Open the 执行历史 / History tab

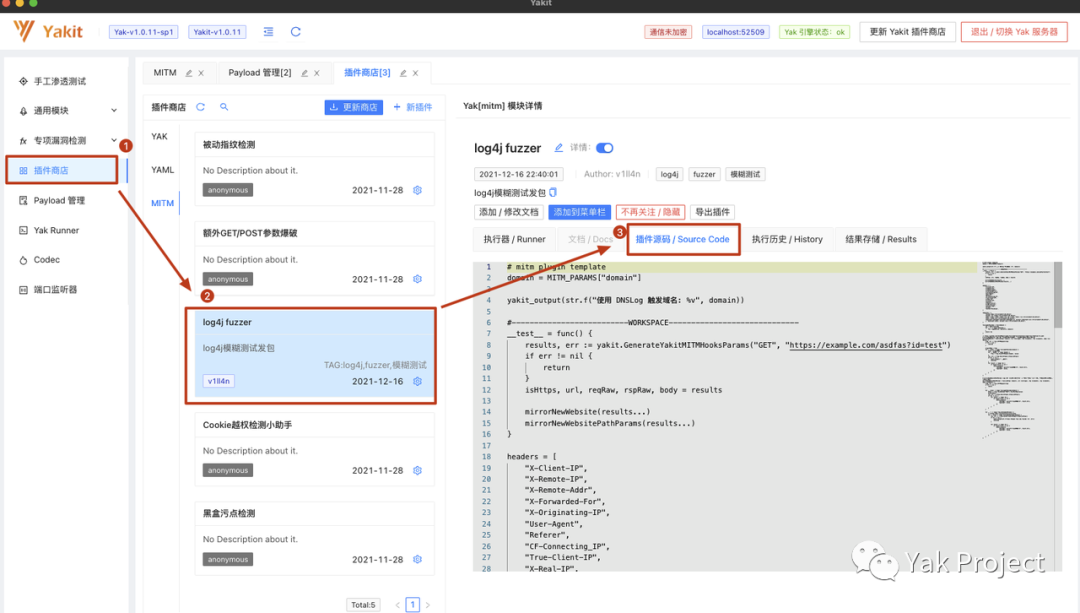787,239
